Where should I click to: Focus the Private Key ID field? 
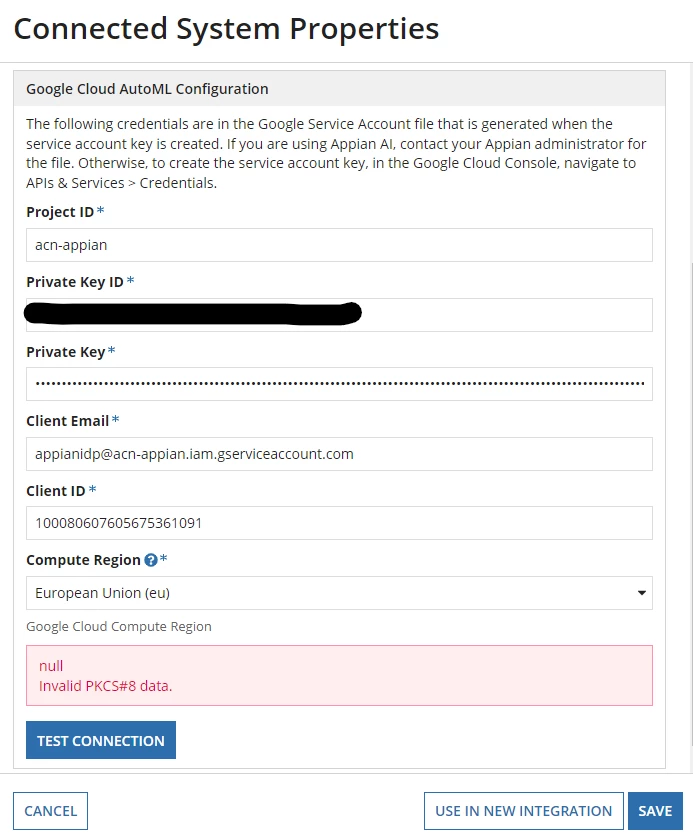(339, 315)
